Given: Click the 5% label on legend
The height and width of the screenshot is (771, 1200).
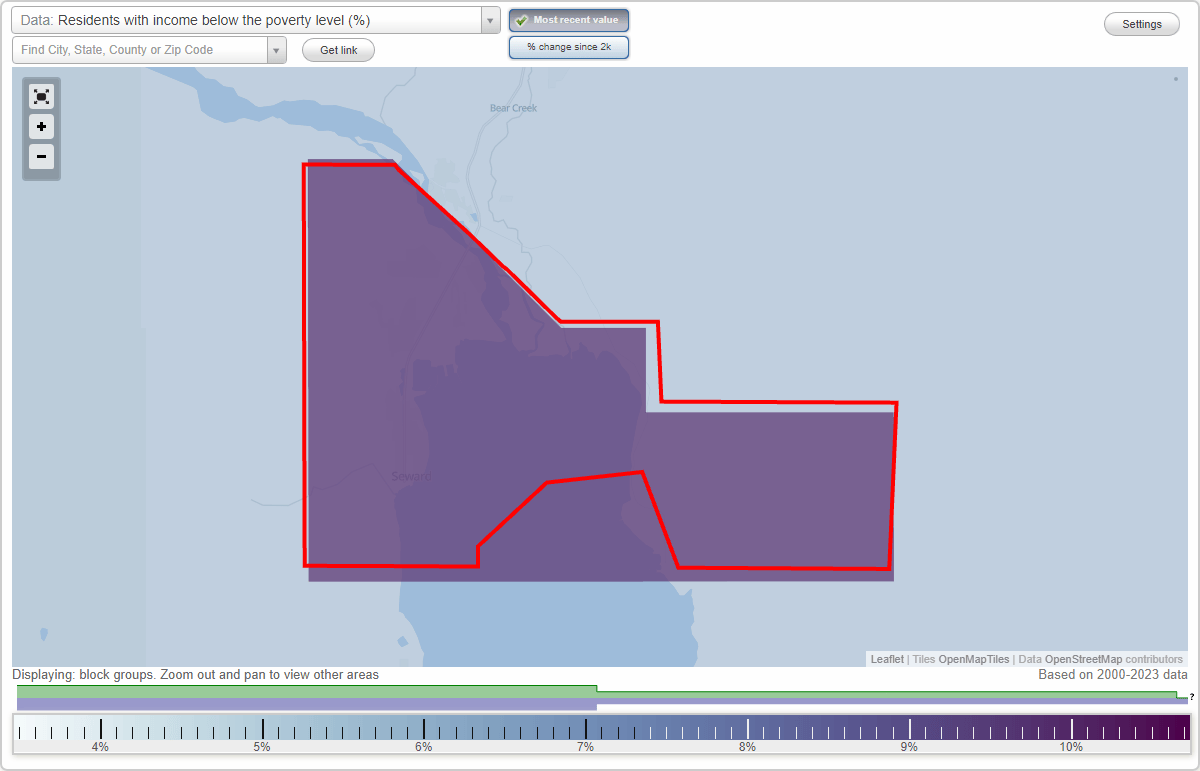Looking at the screenshot, I should click(x=262, y=747).
